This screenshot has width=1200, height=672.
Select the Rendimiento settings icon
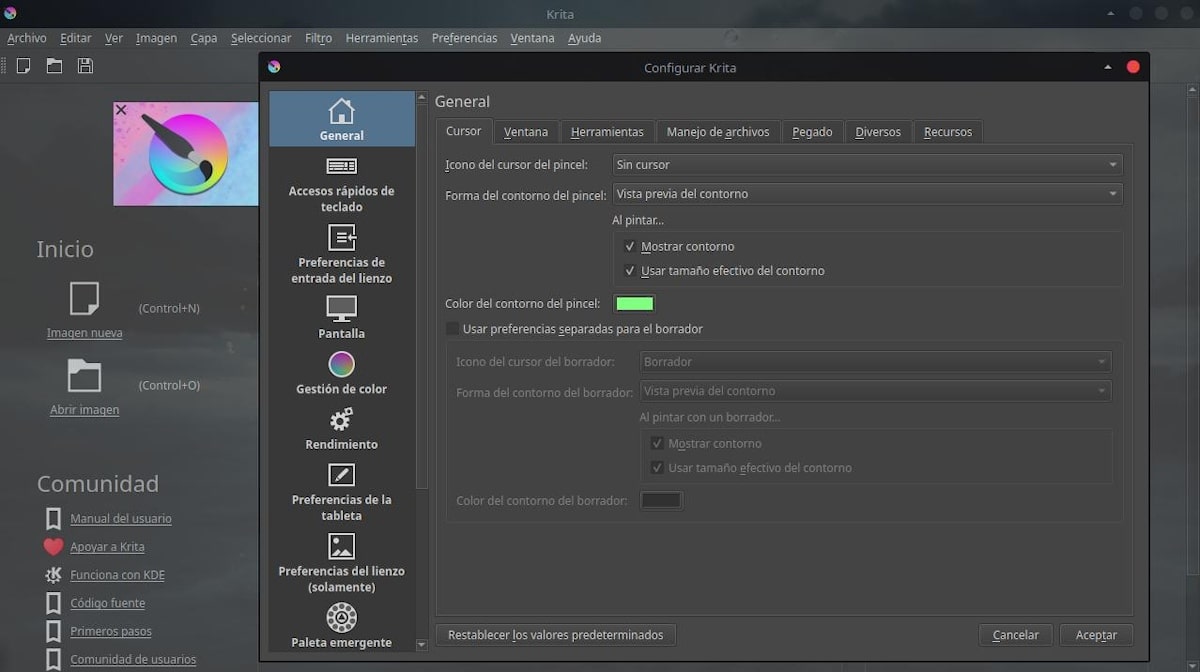pyautogui.click(x=341, y=428)
